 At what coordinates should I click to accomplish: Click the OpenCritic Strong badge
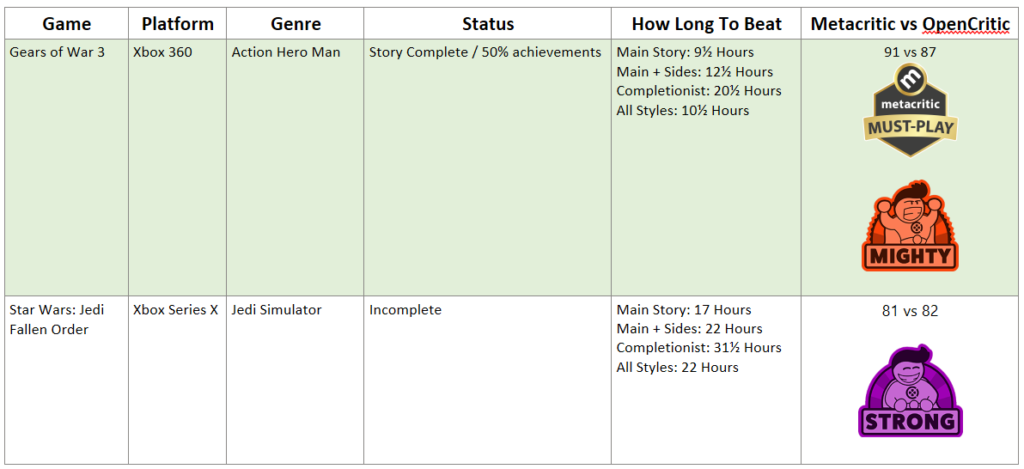(910, 391)
